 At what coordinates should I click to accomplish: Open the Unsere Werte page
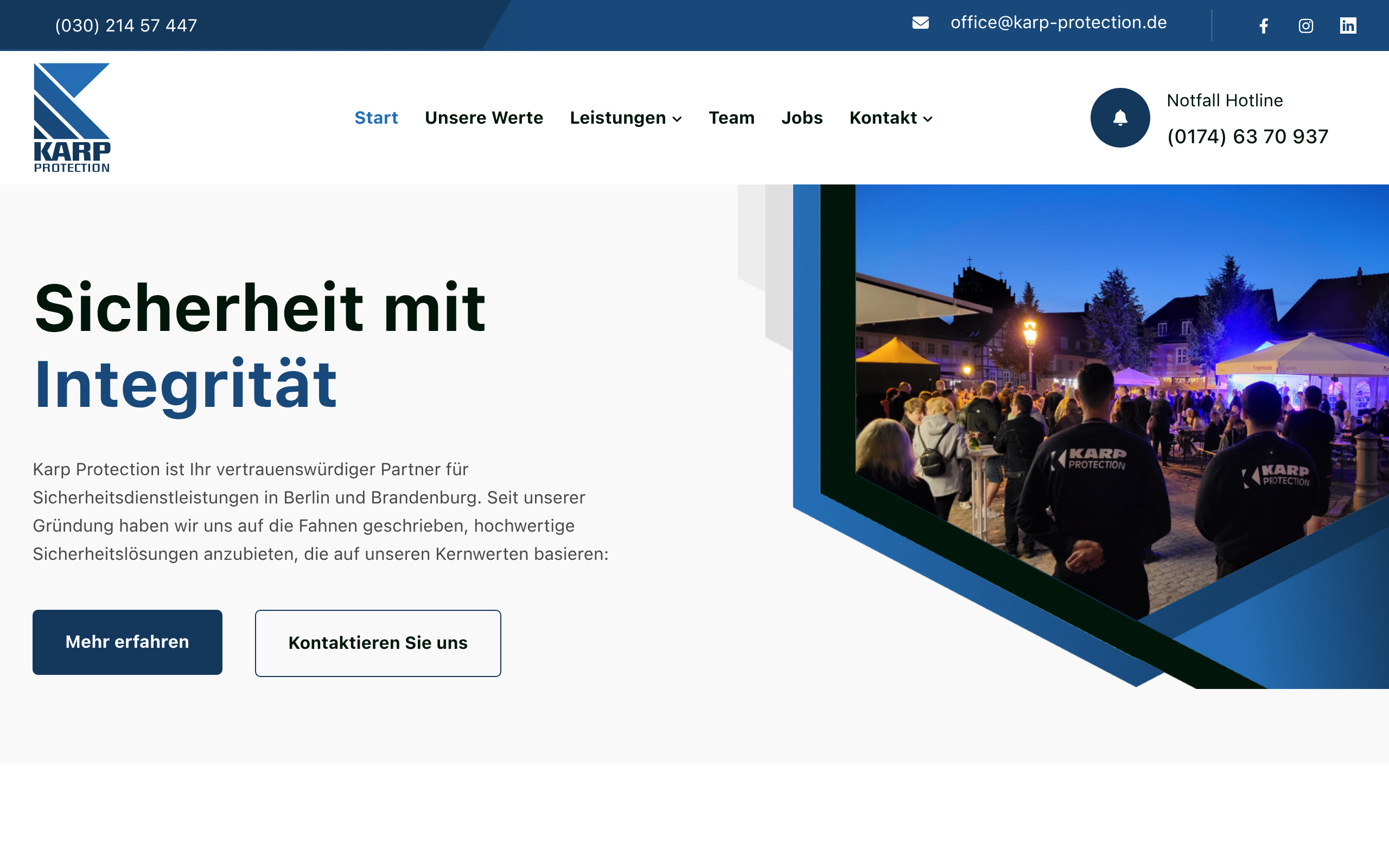point(483,118)
